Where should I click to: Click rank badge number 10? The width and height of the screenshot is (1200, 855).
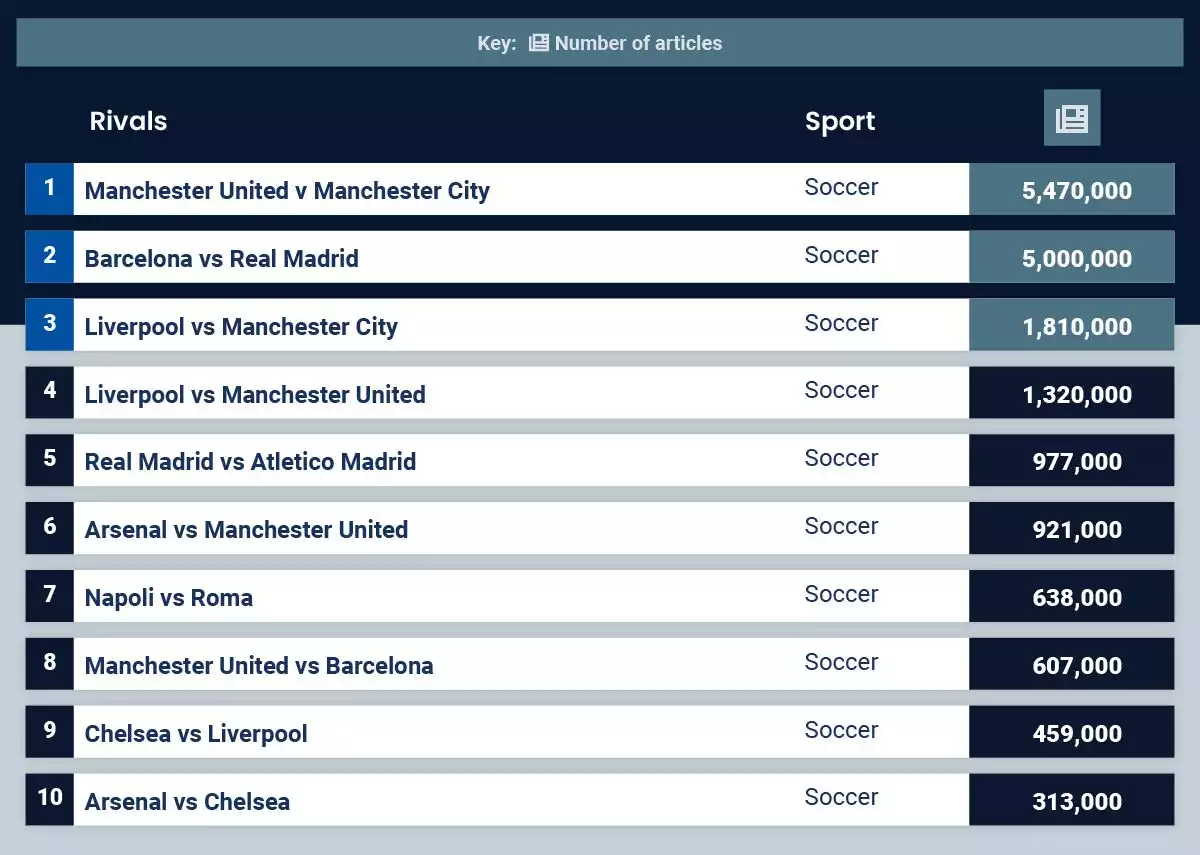pos(50,798)
